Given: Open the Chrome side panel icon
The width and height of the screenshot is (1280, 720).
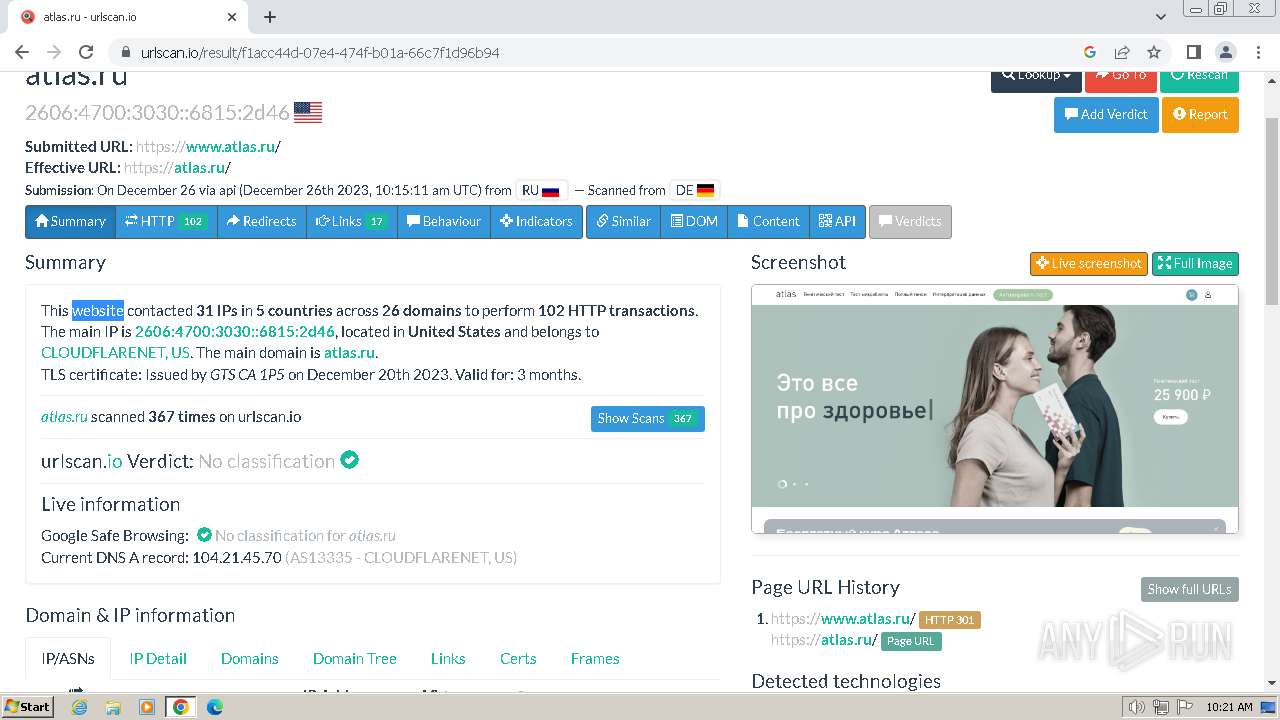Looking at the screenshot, I should tap(1193, 52).
